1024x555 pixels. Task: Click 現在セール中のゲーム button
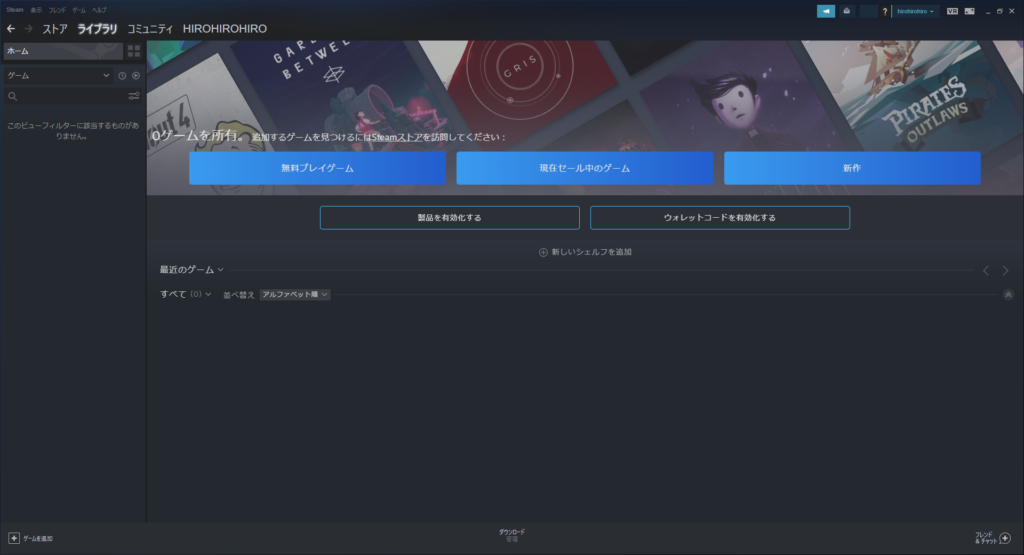click(584, 168)
